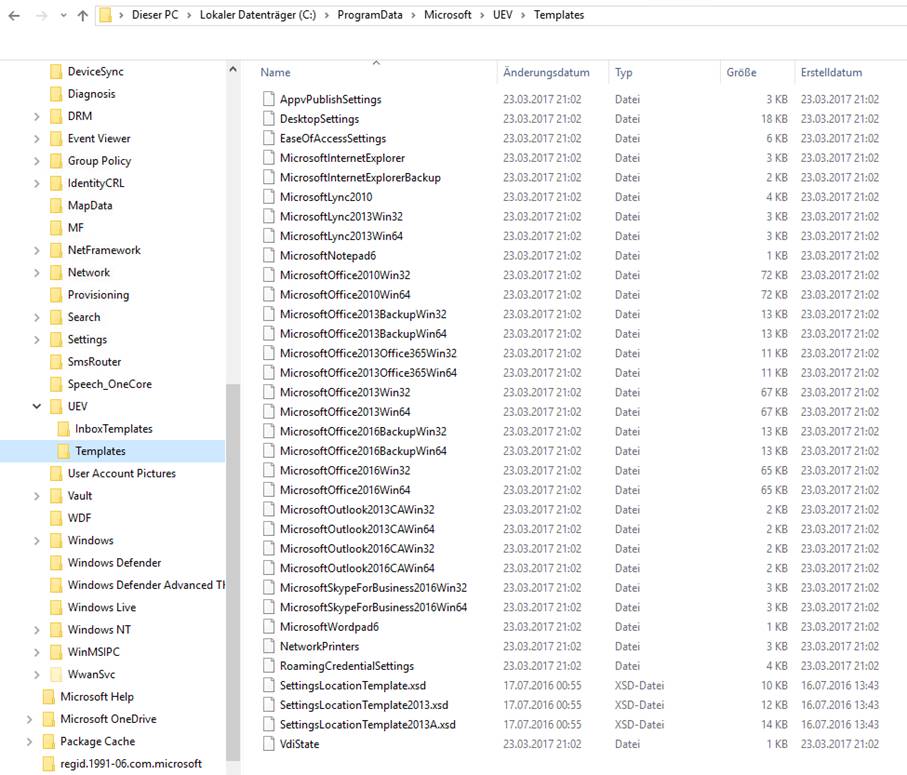Select MicrosoftLync2013Win64 file name
The image size is (907, 775).
point(341,236)
